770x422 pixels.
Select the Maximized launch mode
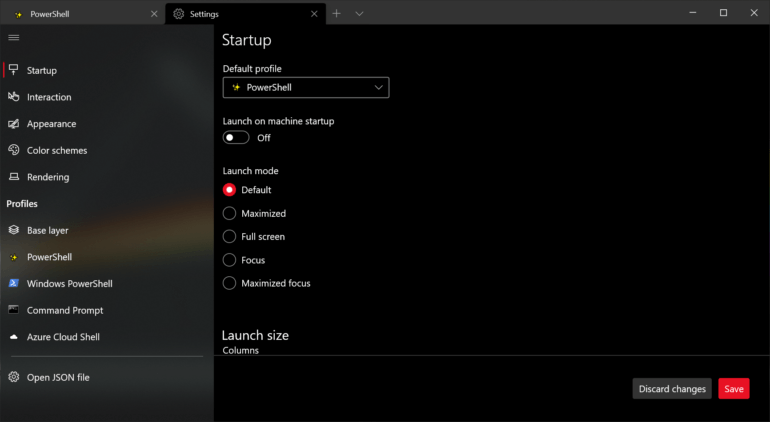tap(229, 213)
